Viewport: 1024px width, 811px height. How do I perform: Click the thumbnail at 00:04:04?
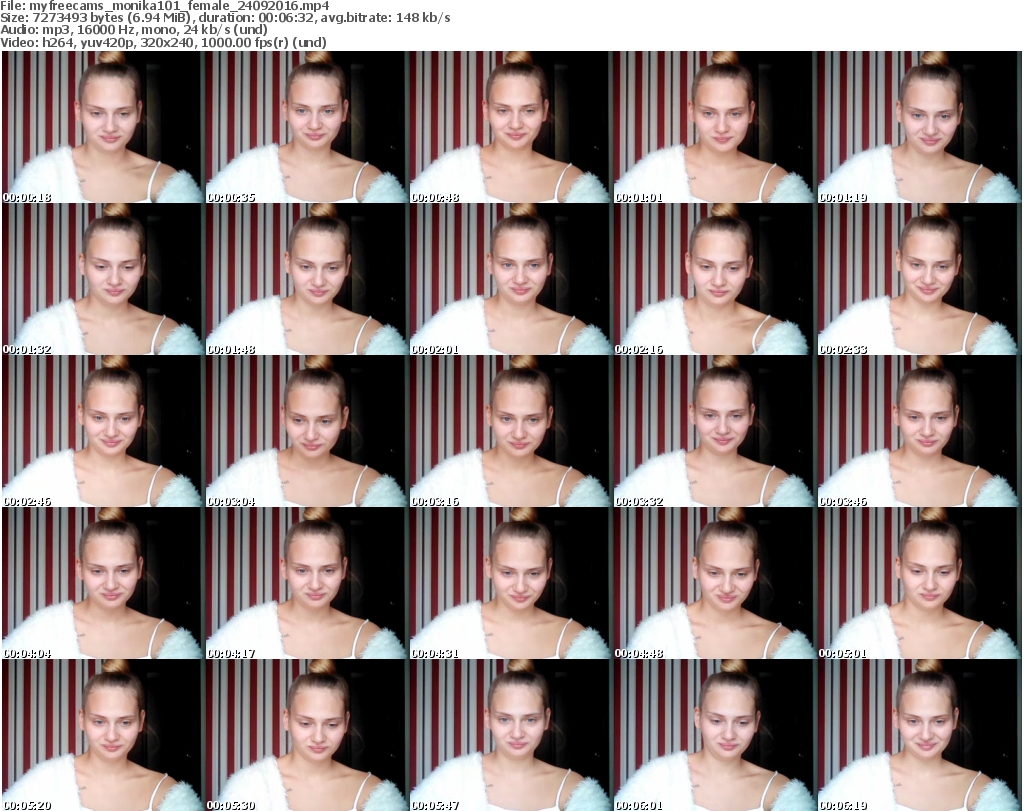102,583
